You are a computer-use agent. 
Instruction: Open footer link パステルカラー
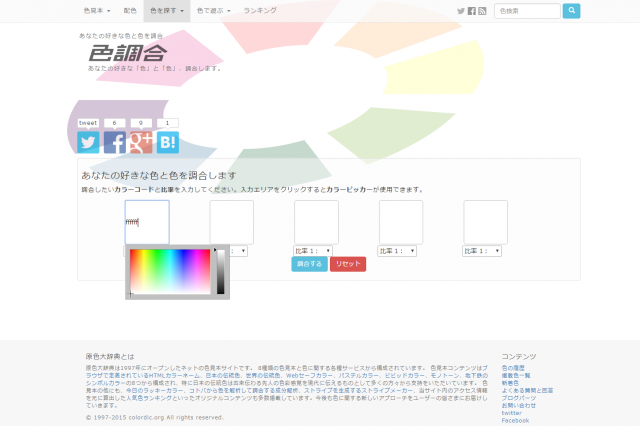[x=359, y=375]
